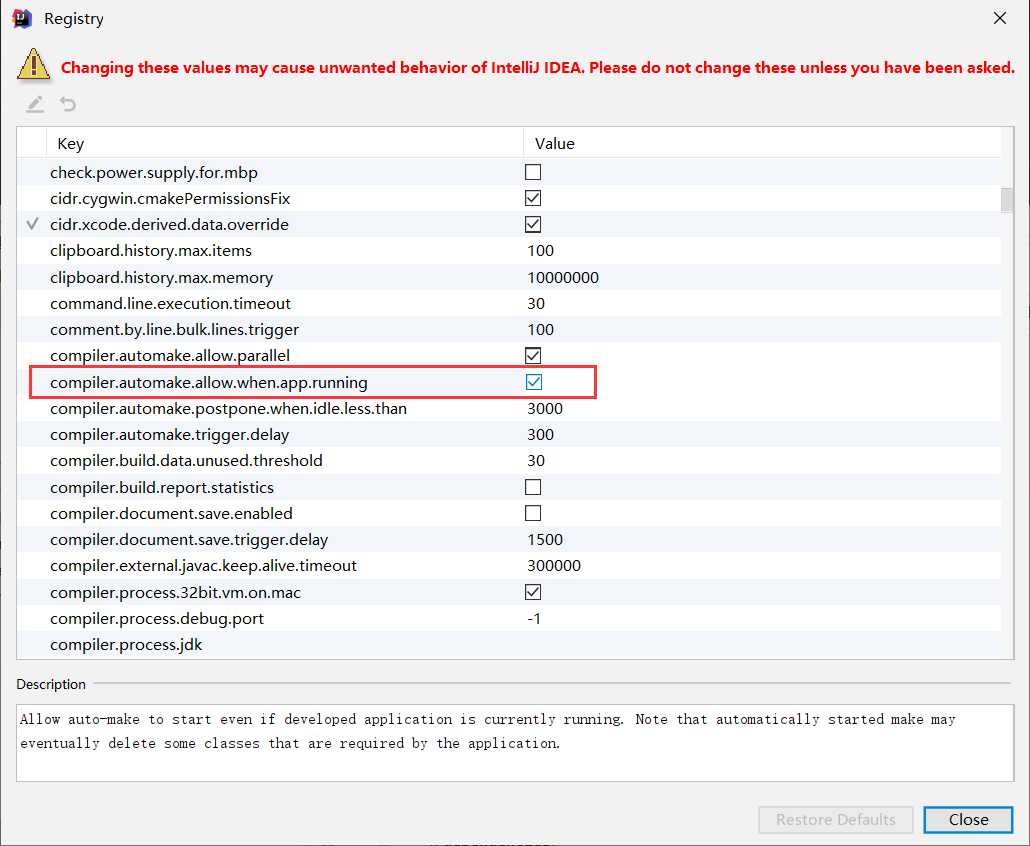Click the 300 value cell
This screenshot has height=846, width=1030.
(541, 435)
